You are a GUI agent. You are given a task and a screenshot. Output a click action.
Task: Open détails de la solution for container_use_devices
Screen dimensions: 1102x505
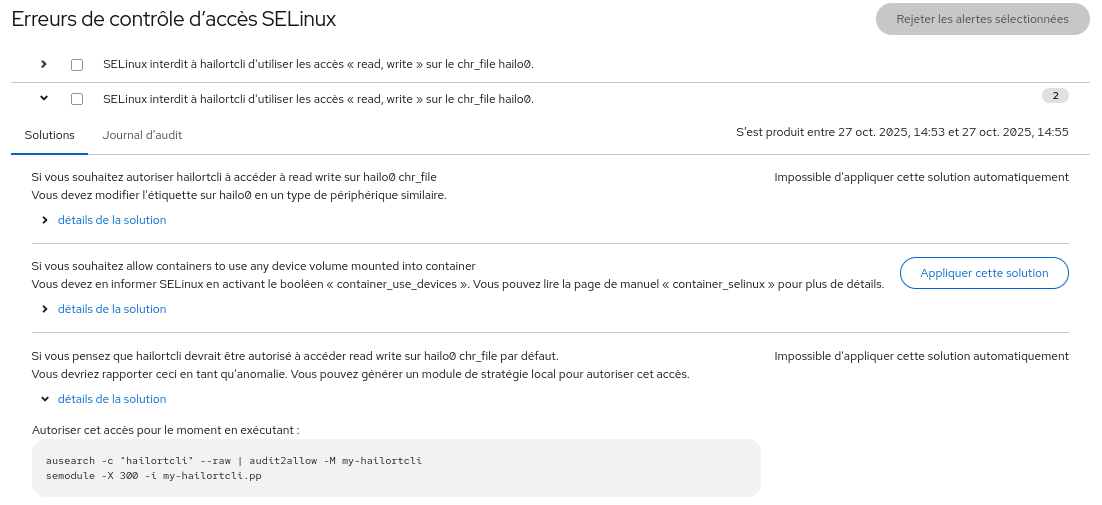(x=112, y=309)
